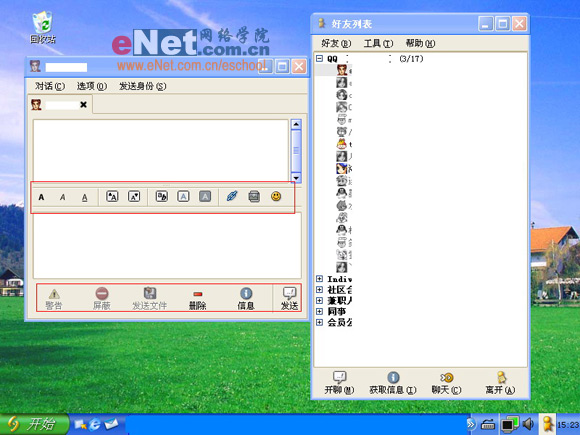Choose the foreground text color
The width and height of the screenshot is (580, 435).
click(x=183, y=196)
